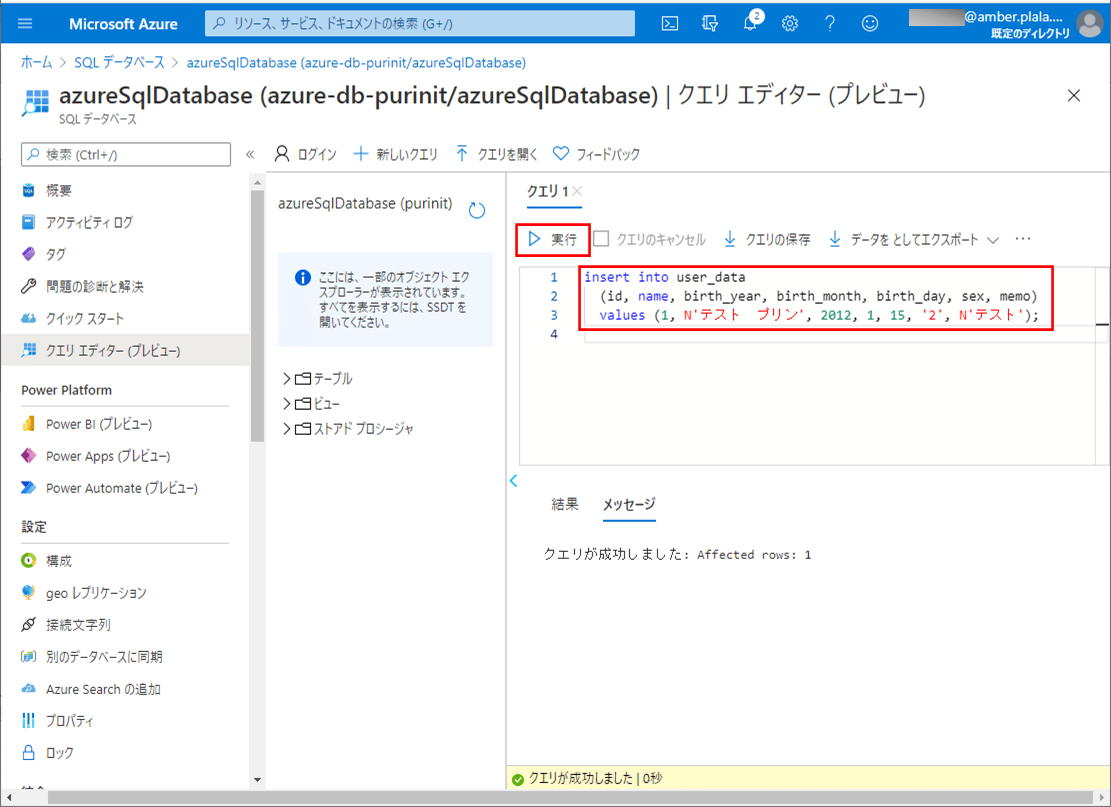Create a 新しいクエリ from the toolbar
The image size is (1111, 807).
pyautogui.click(x=395, y=154)
